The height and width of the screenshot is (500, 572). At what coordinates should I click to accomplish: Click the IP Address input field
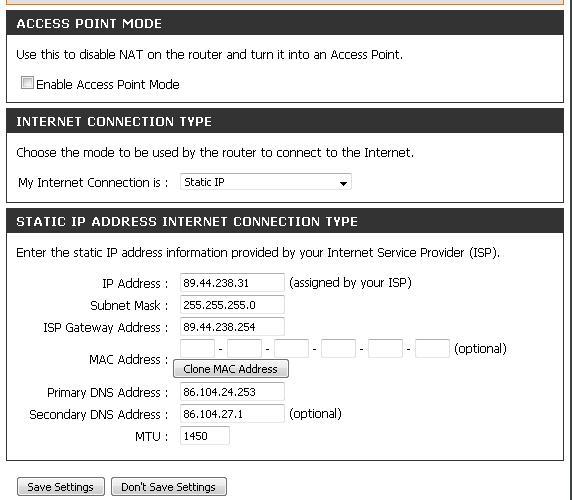click(x=232, y=283)
